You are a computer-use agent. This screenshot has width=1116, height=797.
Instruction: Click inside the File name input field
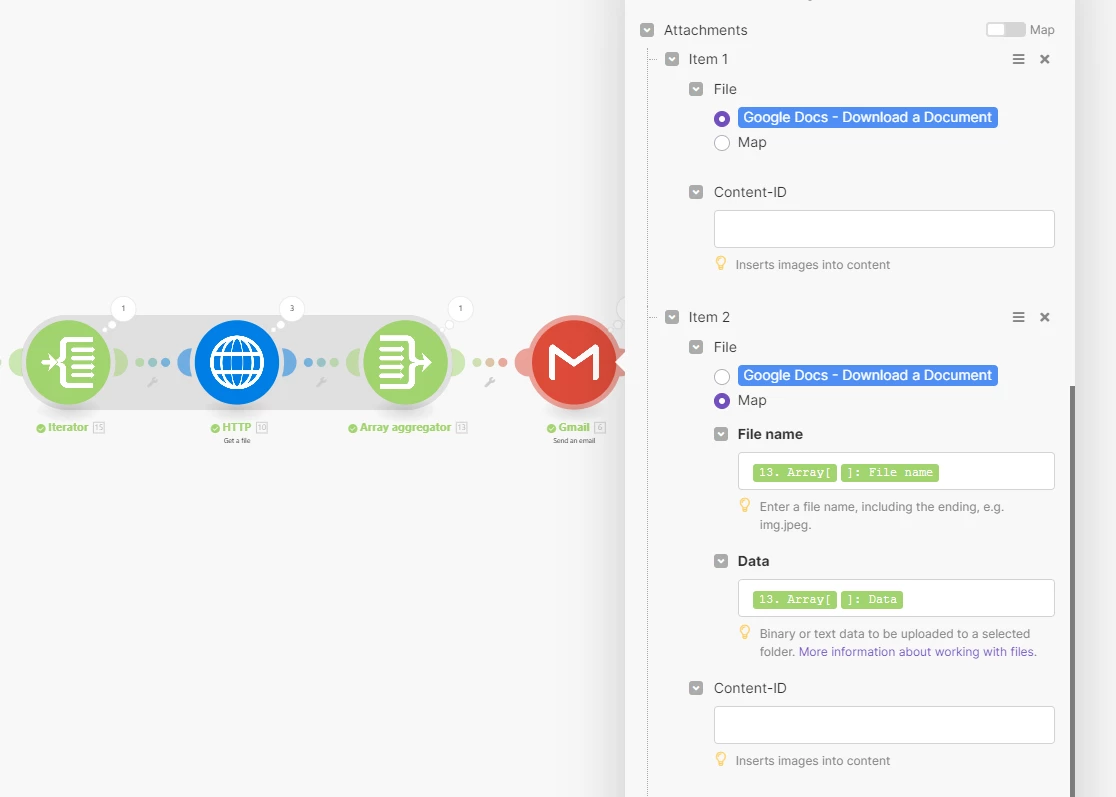click(x=896, y=471)
